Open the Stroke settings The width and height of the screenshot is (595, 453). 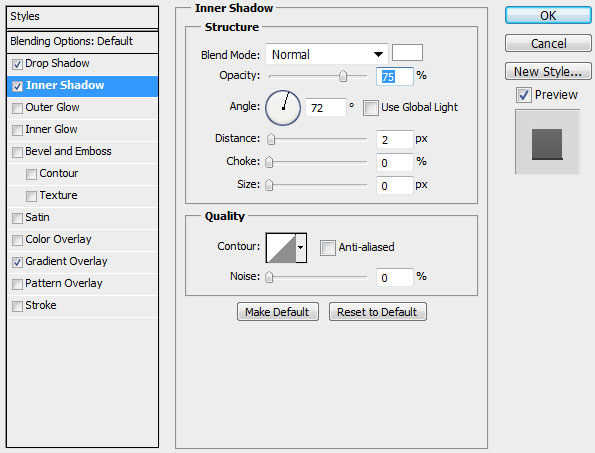tap(41, 305)
